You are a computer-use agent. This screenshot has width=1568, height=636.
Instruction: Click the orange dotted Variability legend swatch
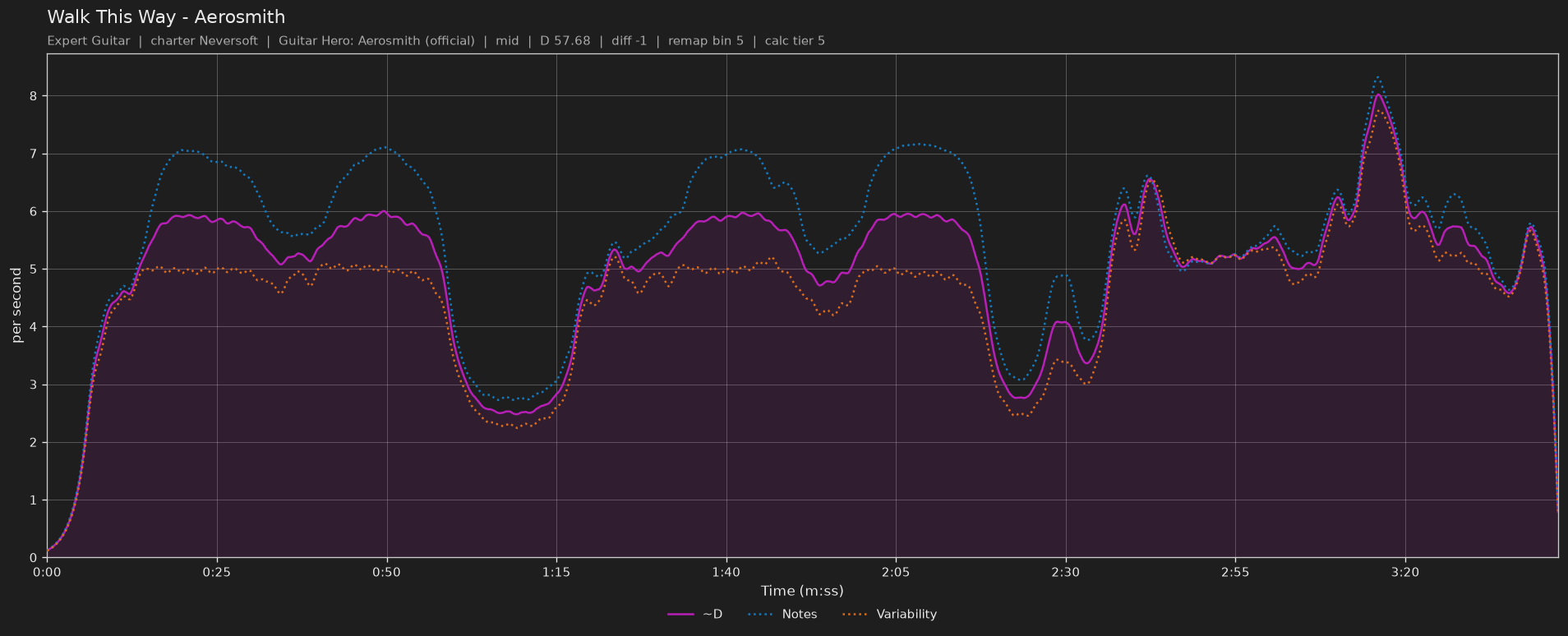(856, 615)
